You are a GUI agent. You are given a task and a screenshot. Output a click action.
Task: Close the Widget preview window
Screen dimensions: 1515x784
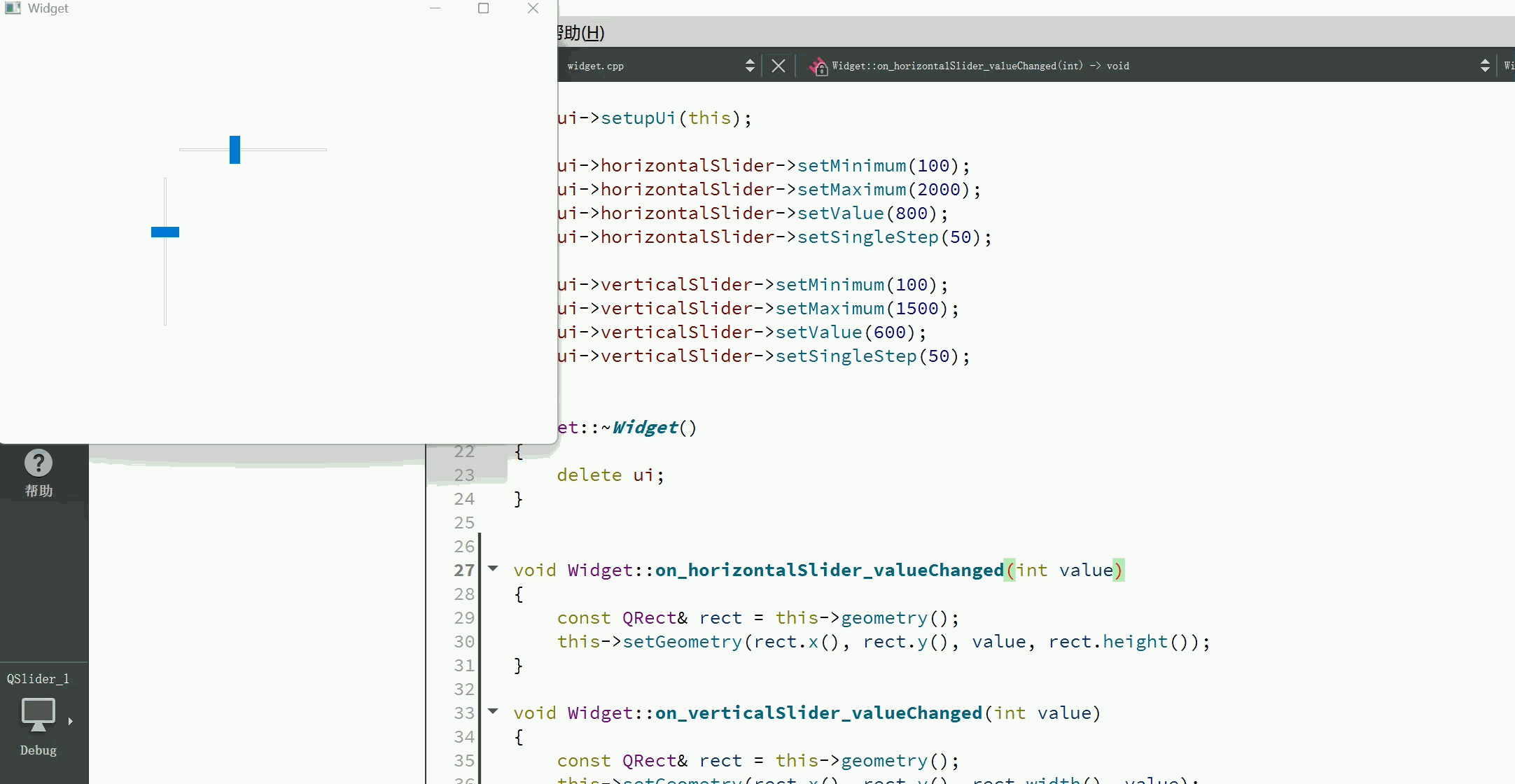tap(533, 8)
